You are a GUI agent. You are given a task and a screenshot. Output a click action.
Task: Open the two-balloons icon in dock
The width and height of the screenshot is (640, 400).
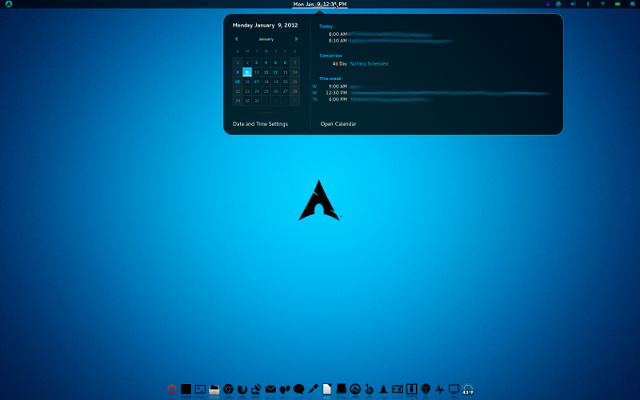point(284,389)
